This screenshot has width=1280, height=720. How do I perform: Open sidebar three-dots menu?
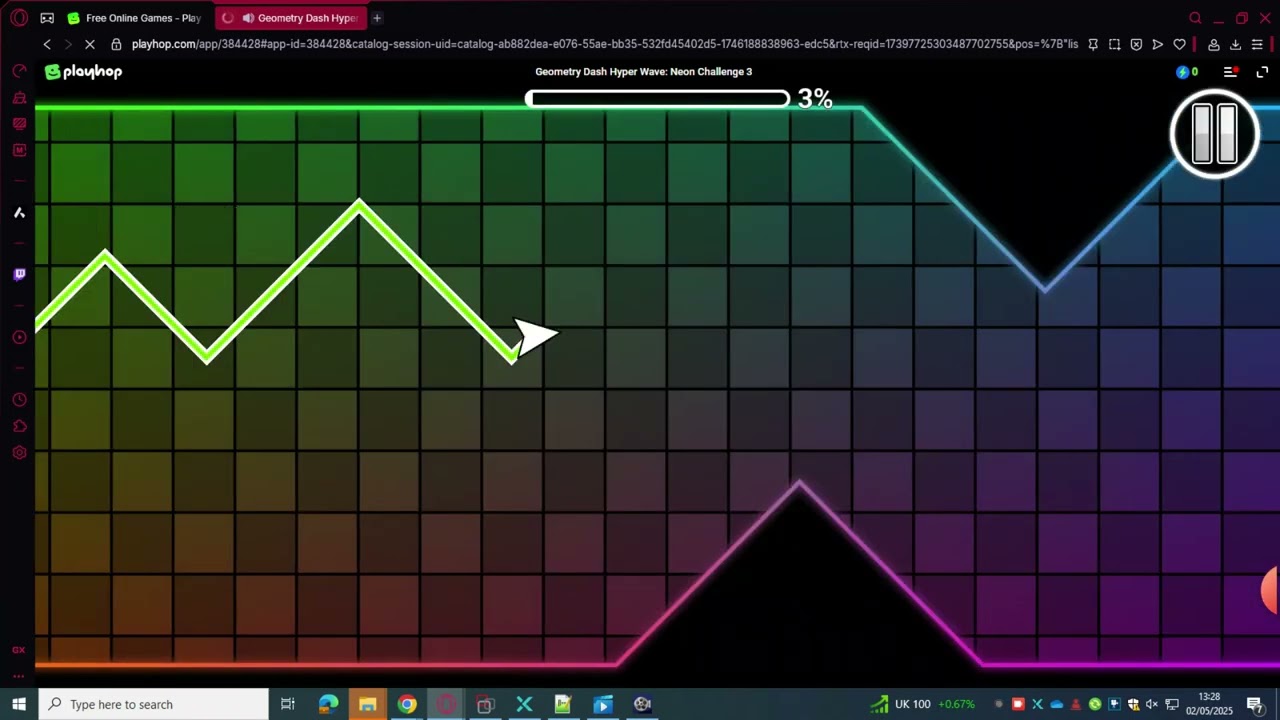(19, 676)
